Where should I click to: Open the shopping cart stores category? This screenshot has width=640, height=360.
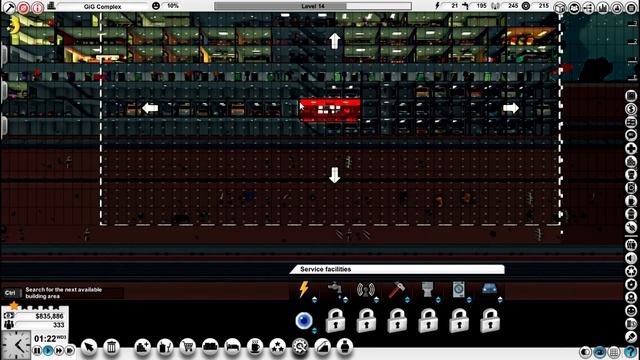click(x=188, y=347)
